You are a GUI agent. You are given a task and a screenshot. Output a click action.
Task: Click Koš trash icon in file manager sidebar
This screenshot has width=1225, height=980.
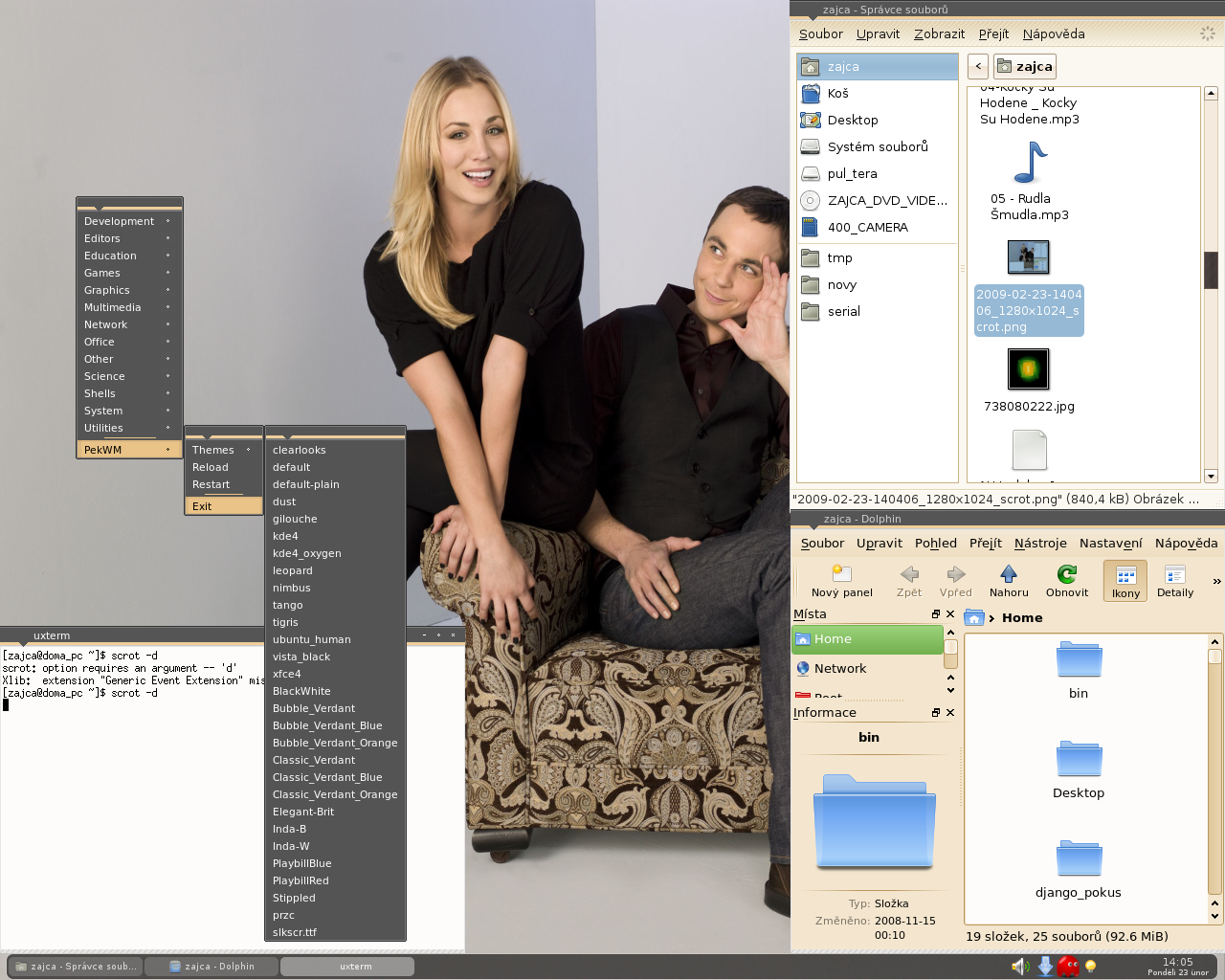click(x=811, y=93)
